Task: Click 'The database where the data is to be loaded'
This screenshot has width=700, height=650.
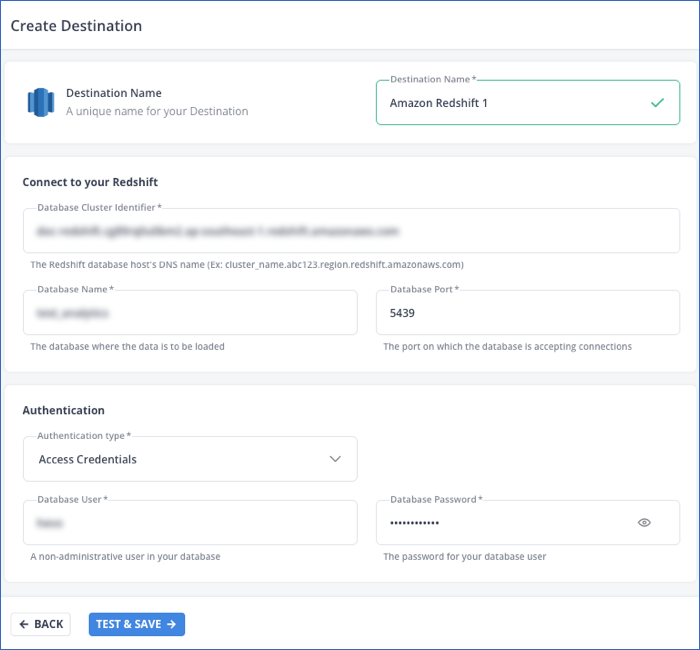Action: (x=127, y=346)
